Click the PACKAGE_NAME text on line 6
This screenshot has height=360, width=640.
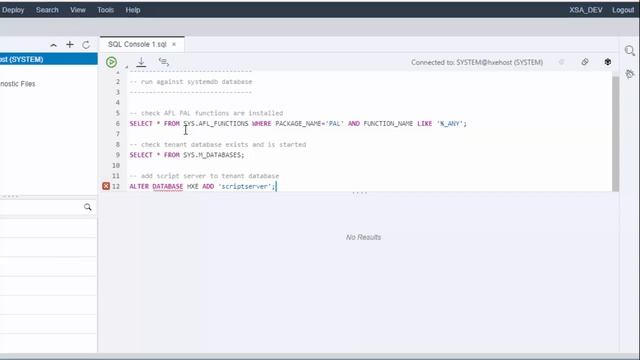tap(298, 123)
